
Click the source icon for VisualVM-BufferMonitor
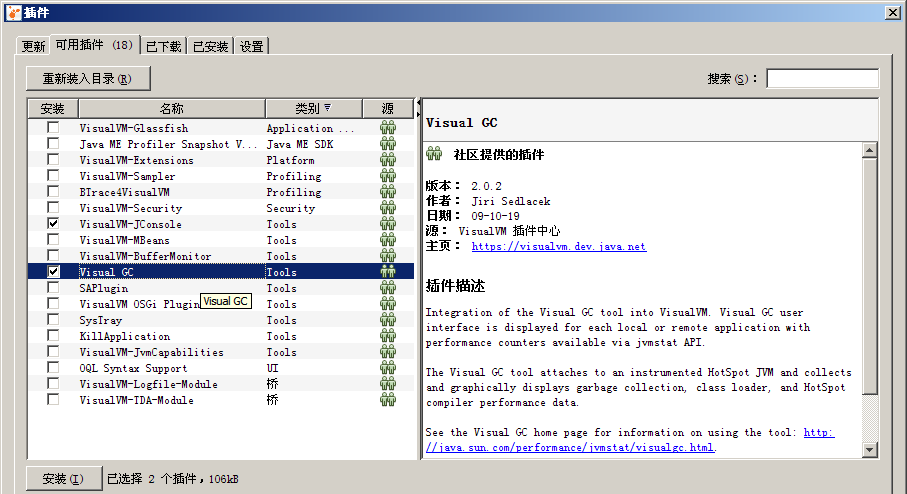388,256
